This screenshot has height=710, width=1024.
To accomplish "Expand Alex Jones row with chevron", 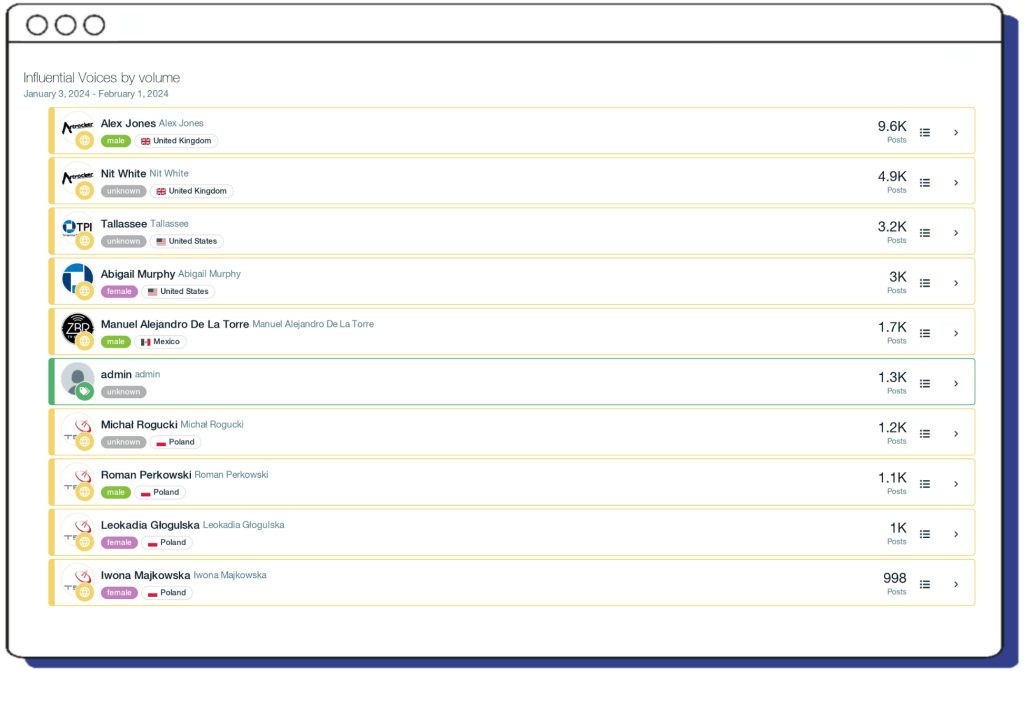I will point(956,132).
